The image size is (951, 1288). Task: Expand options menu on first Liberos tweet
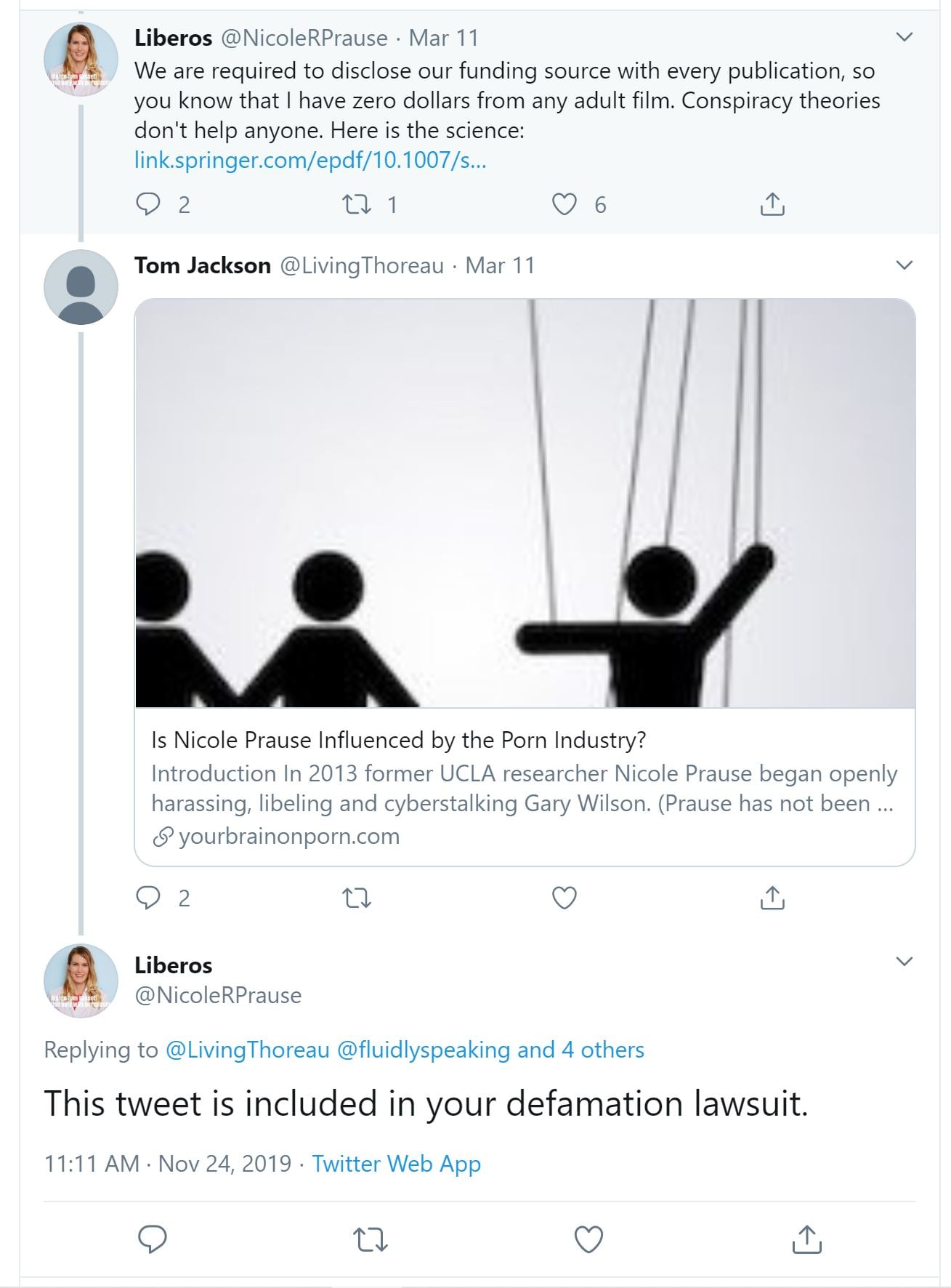[904, 37]
